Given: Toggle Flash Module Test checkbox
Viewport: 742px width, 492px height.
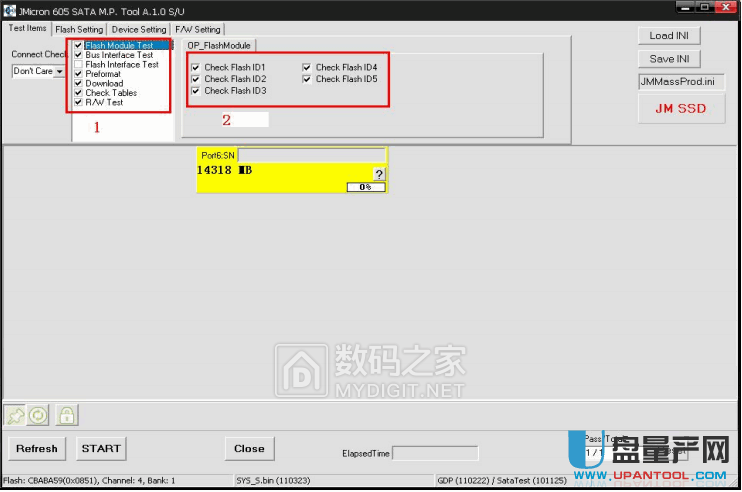Looking at the screenshot, I should pos(79,45).
